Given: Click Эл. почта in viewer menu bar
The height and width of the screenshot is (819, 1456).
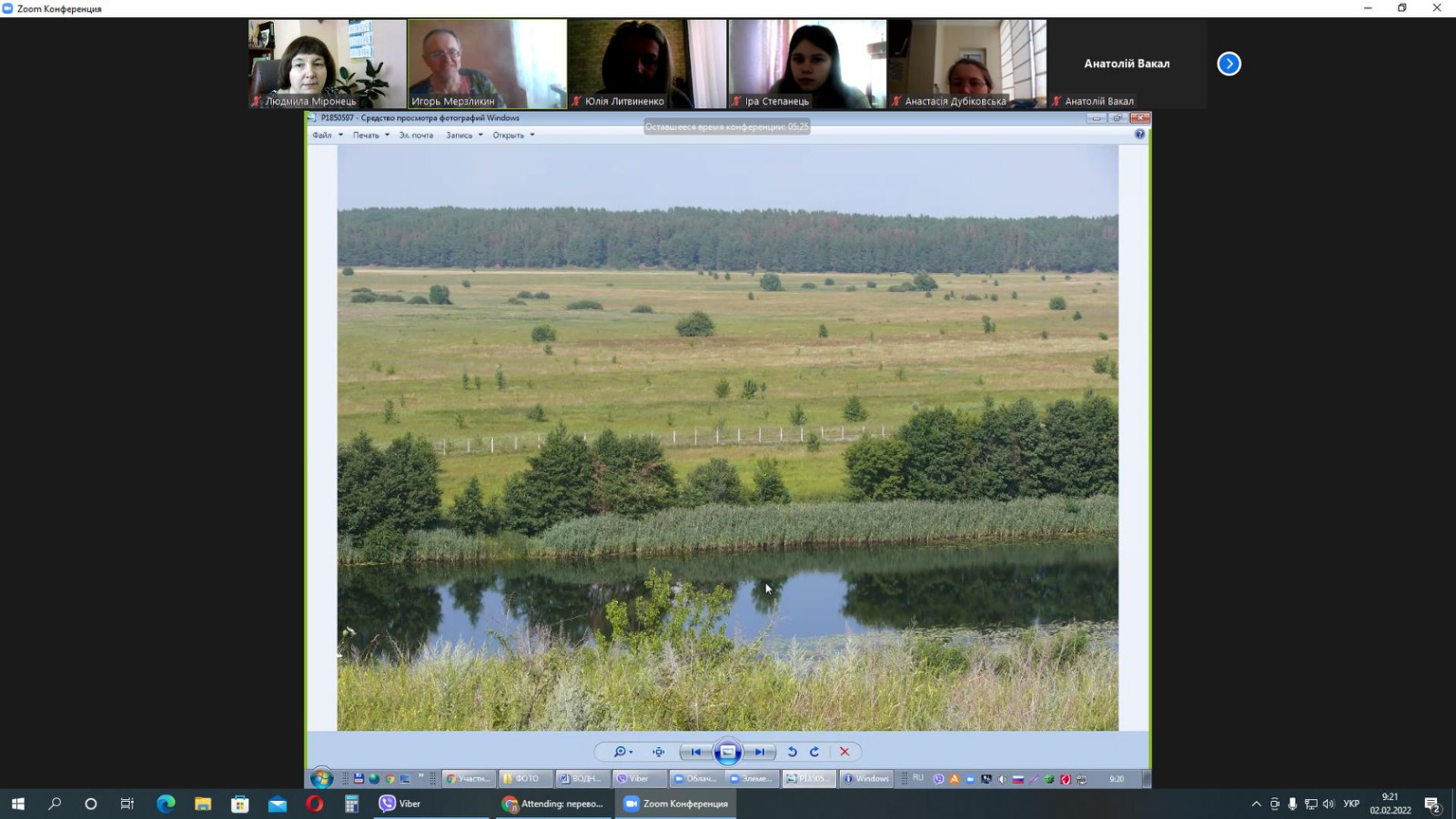Looking at the screenshot, I should (416, 136).
